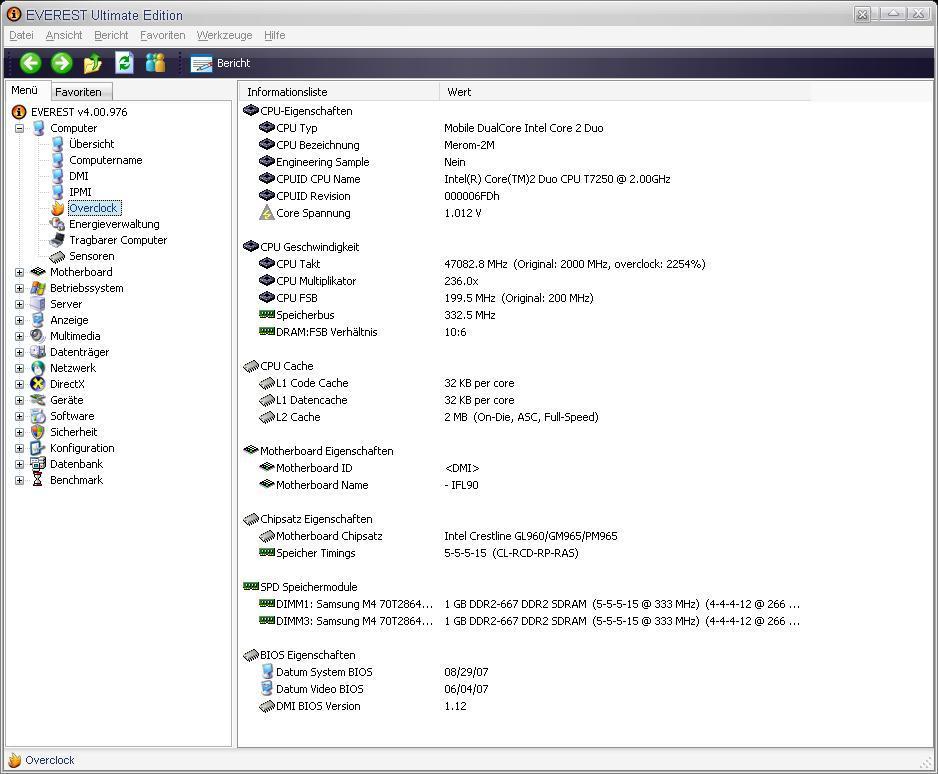Select IPMI in the tree
The image size is (938, 774).
80,192
